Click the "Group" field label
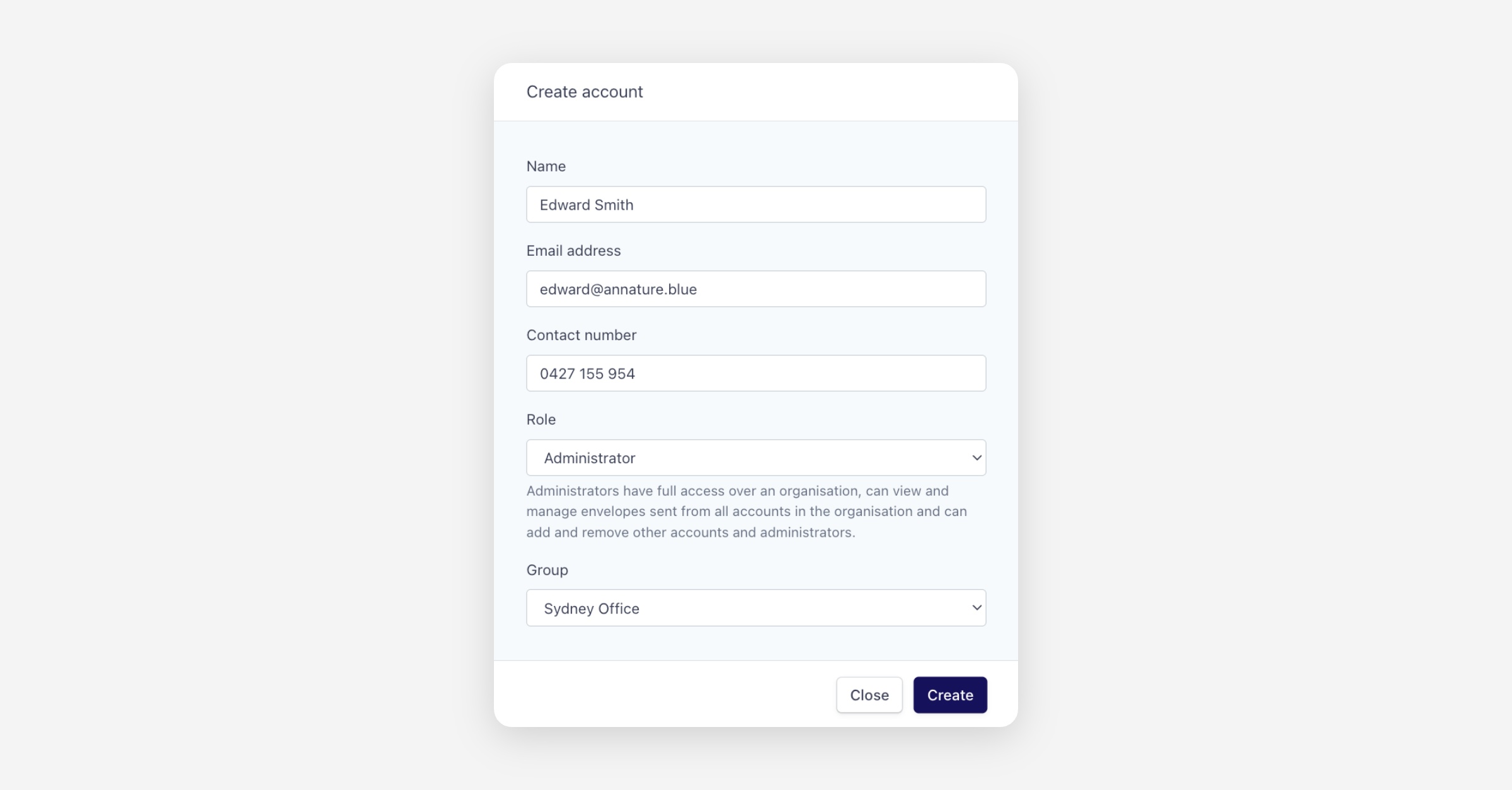Image resolution: width=1512 pixels, height=790 pixels. [x=547, y=570]
